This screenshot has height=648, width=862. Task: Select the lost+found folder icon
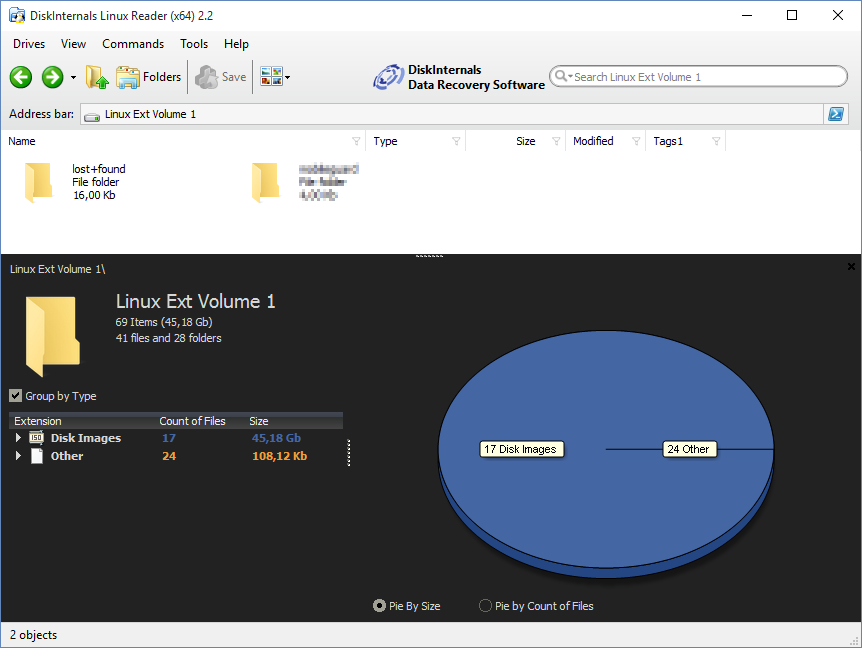point(38,182)
